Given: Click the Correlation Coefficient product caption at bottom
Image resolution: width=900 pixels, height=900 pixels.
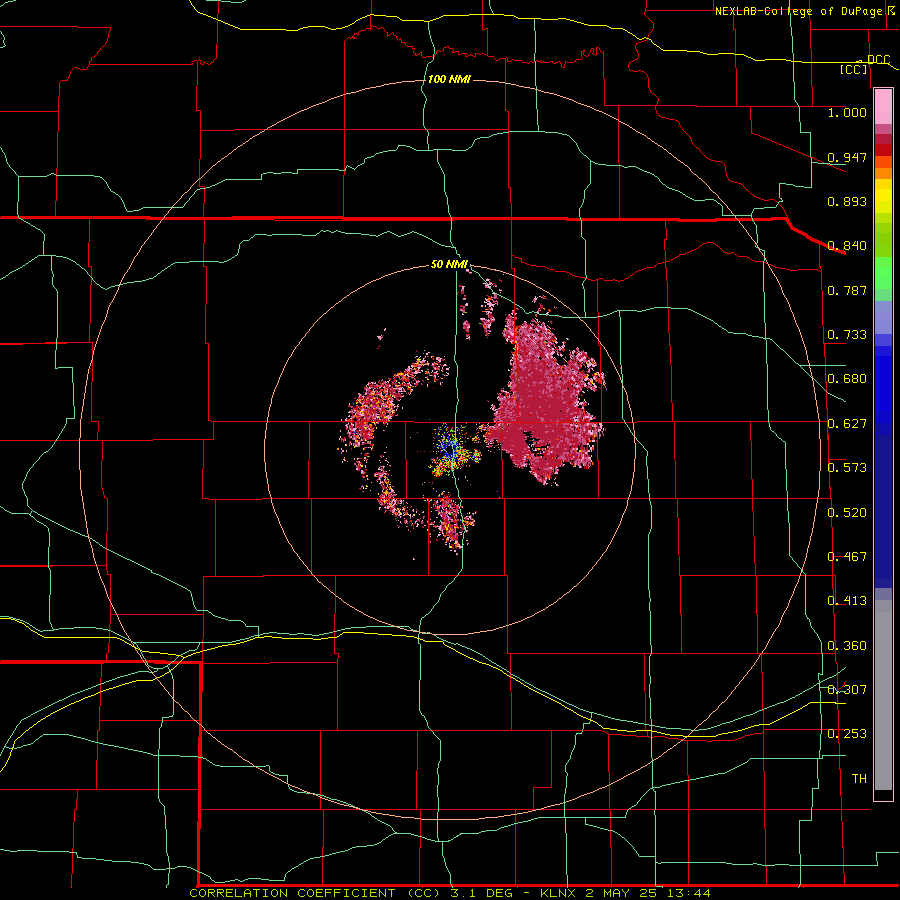Looking at the screenshot, I should coord(450,893).
